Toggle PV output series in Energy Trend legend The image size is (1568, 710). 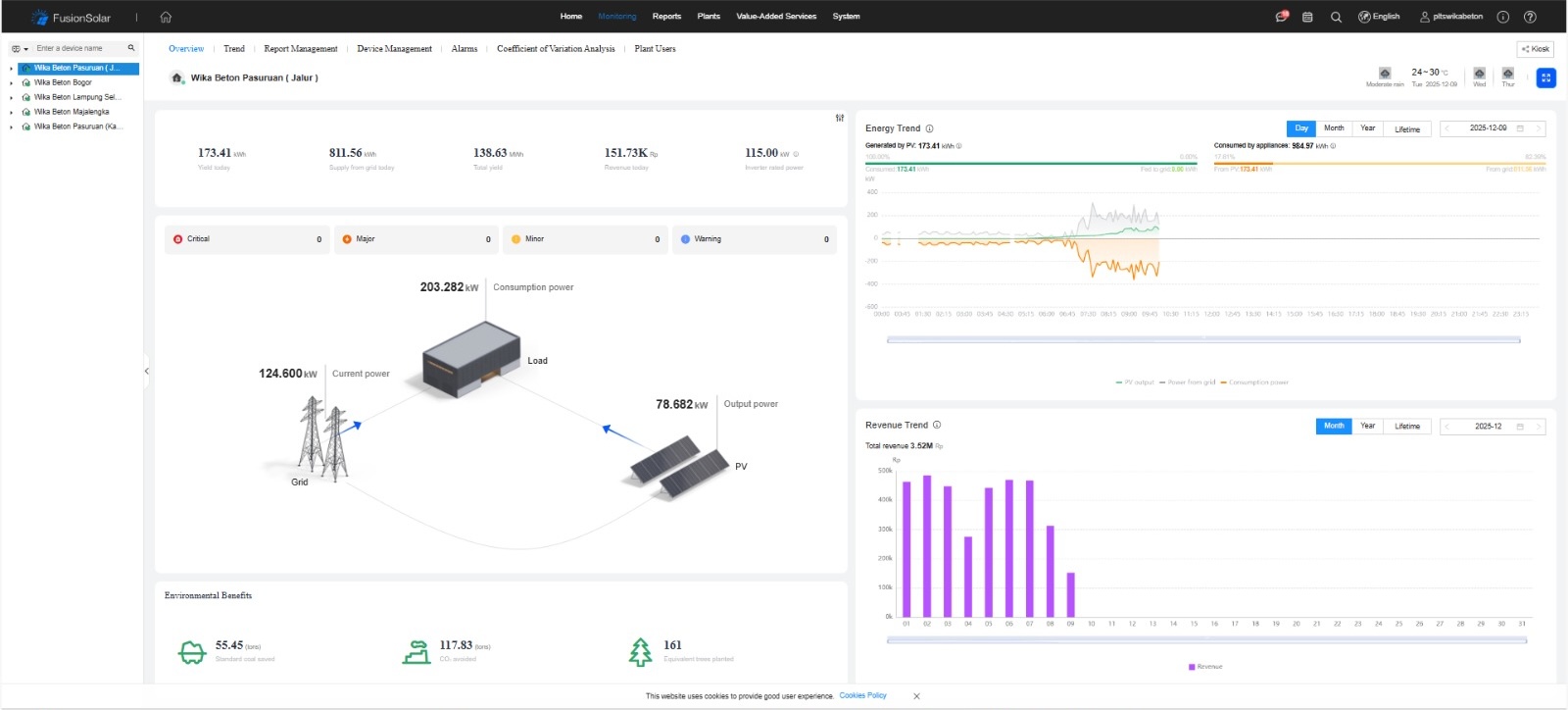click(x=1135, y=382)
